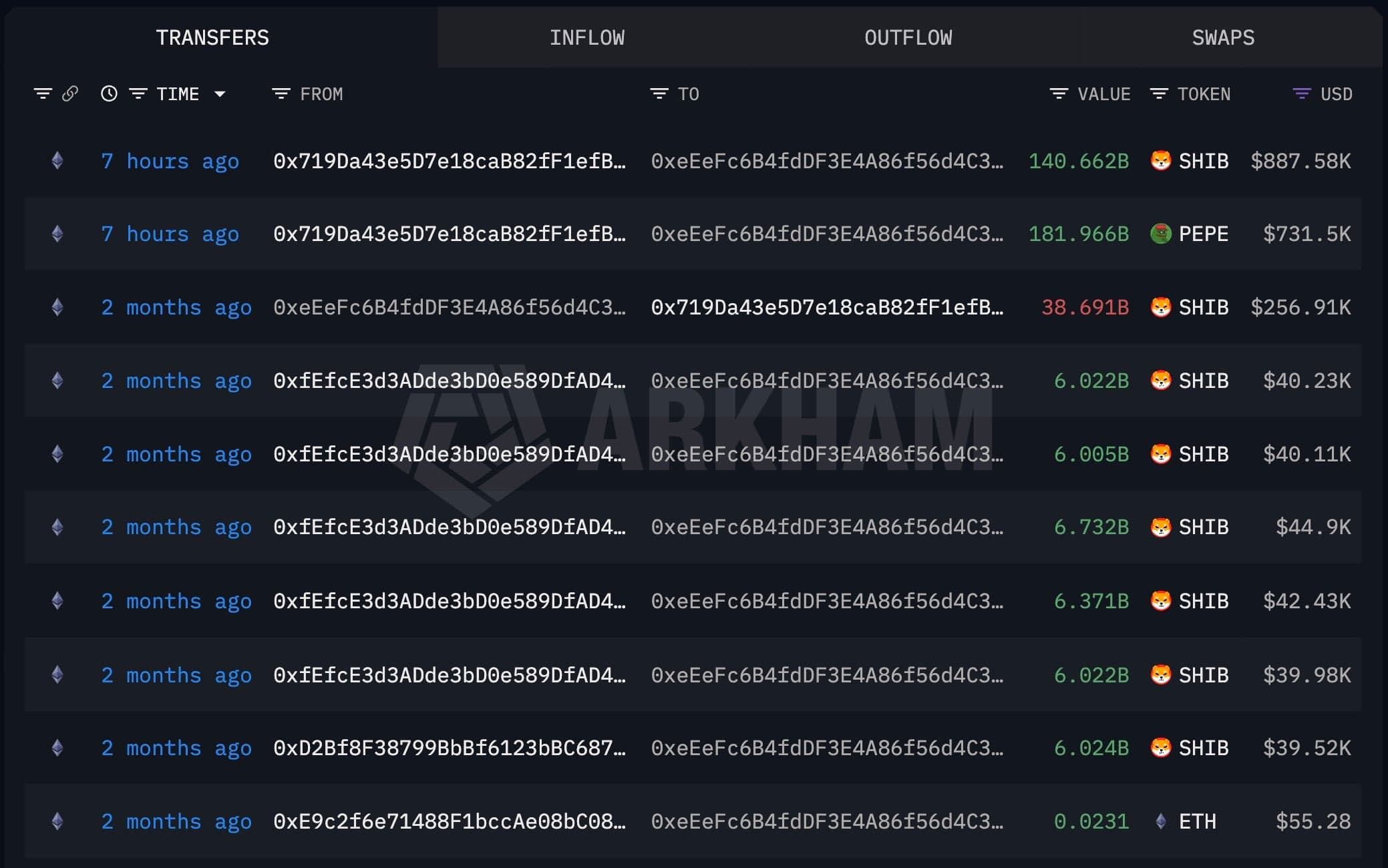Image resolution: width=1388 pixels, height=868 pixels.
Task: Switch to the INFLOW tab
Action: [x=586, y=37]
